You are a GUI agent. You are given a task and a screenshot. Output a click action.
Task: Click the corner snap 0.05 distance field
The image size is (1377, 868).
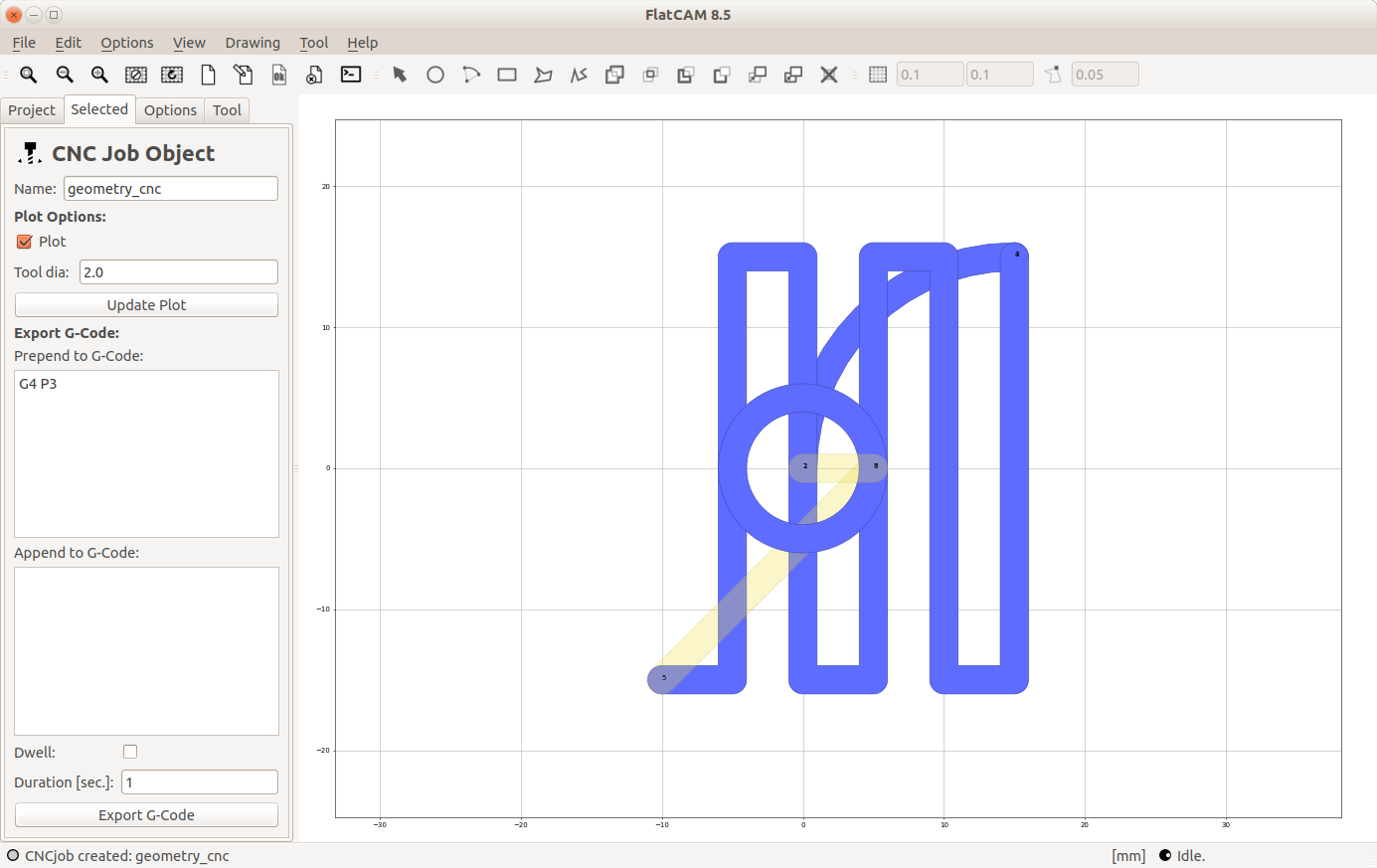pos(1105,75)
